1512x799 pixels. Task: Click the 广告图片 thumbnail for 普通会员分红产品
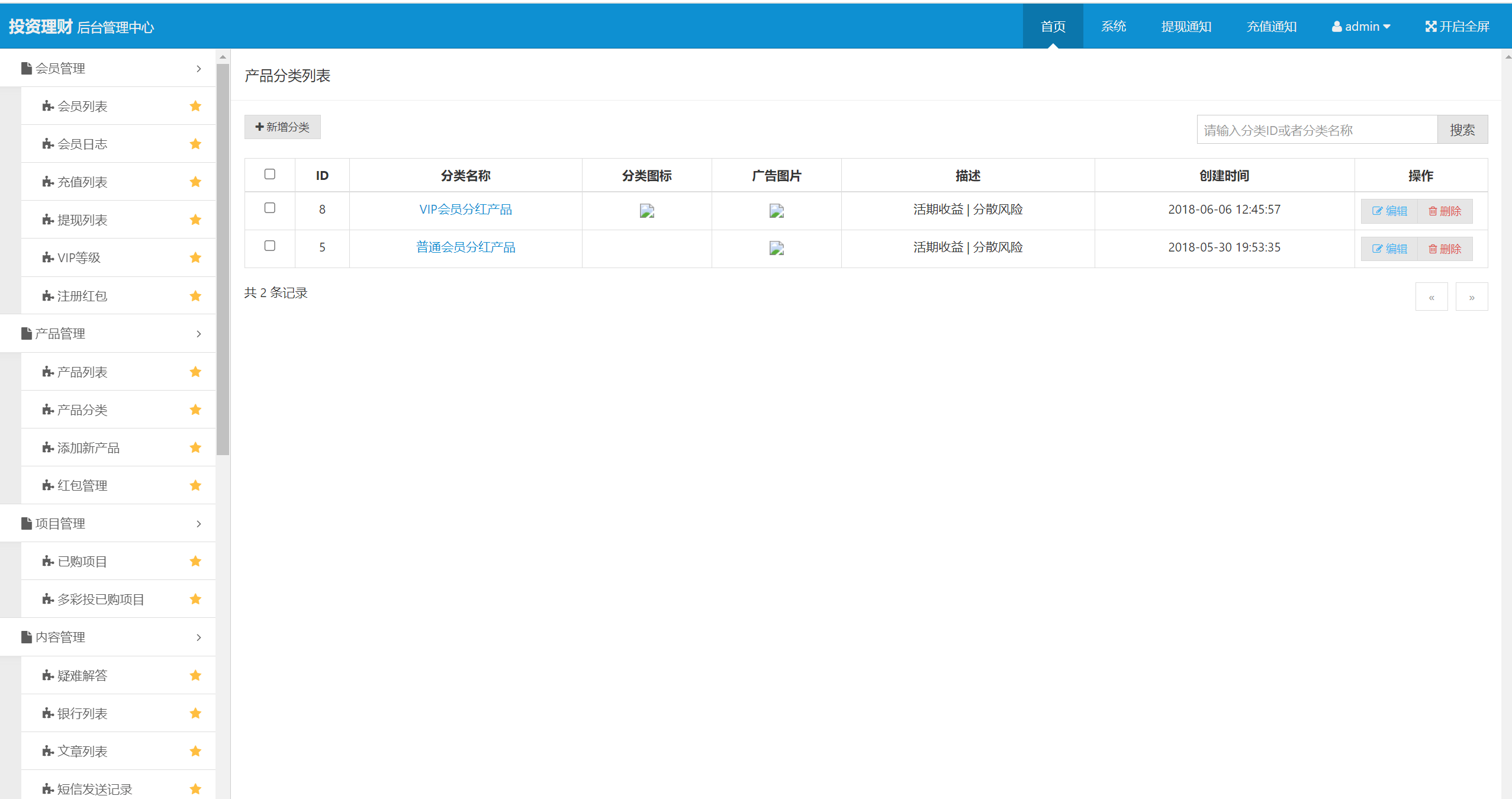pos(776,249)
